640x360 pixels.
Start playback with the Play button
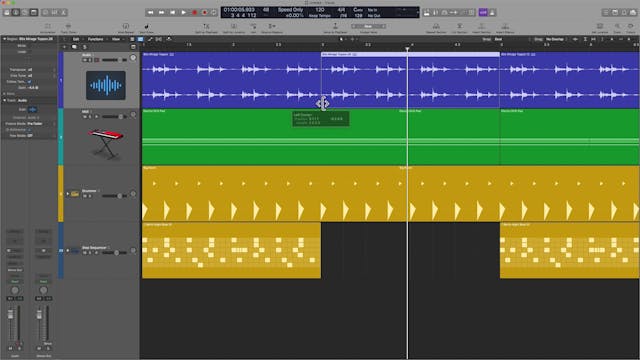click(184, 13)
